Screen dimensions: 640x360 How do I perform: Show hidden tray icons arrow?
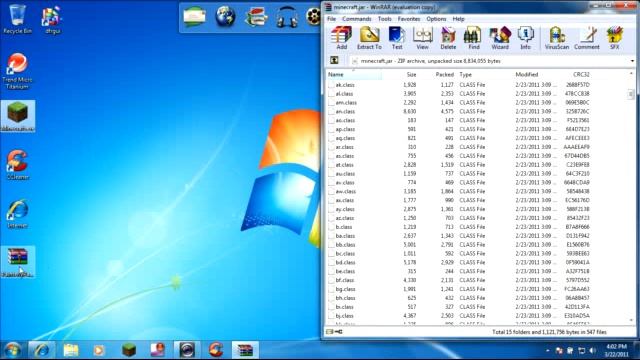point(547,351)
